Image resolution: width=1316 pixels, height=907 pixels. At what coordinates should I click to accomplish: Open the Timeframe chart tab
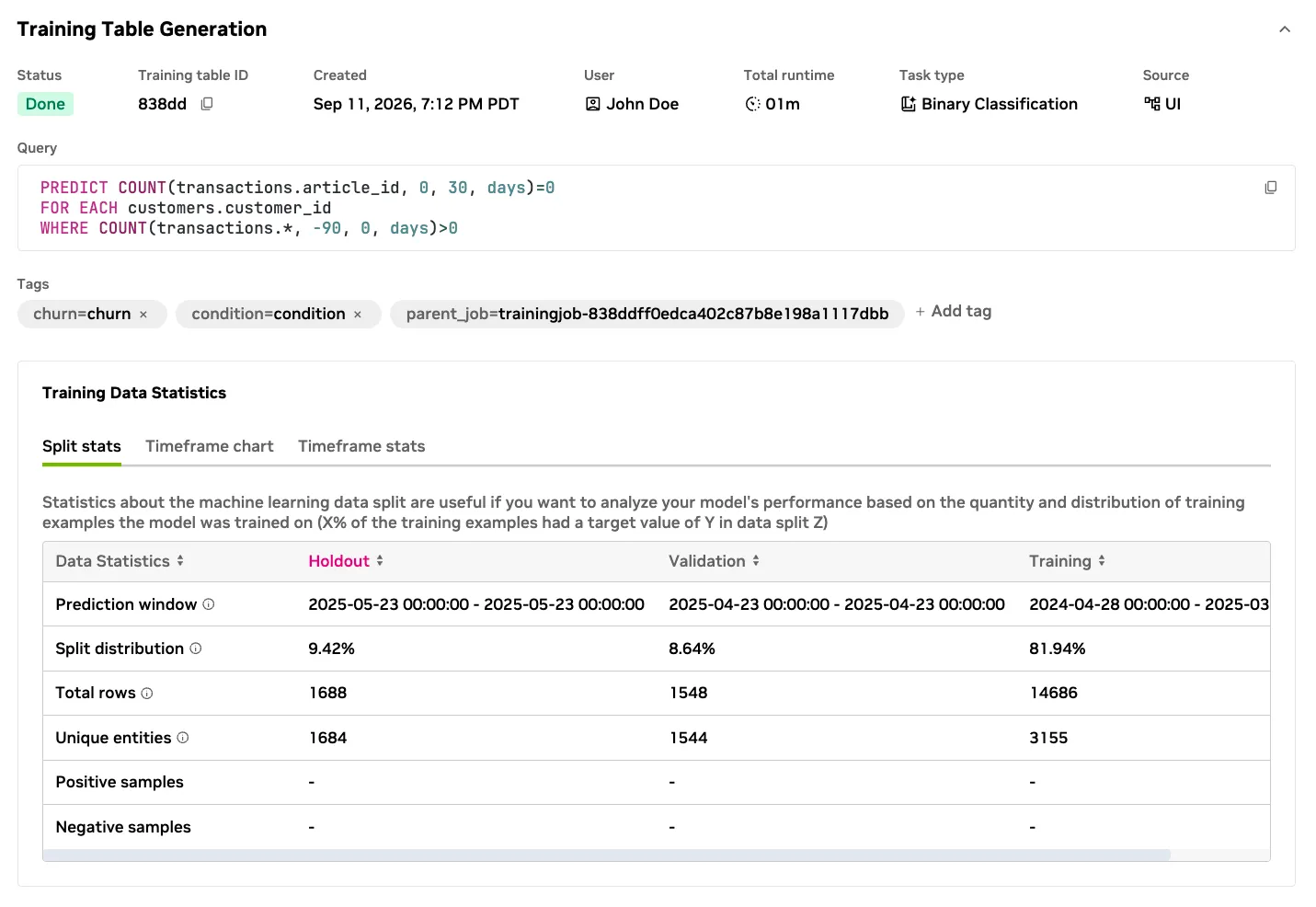pos(210,446)
